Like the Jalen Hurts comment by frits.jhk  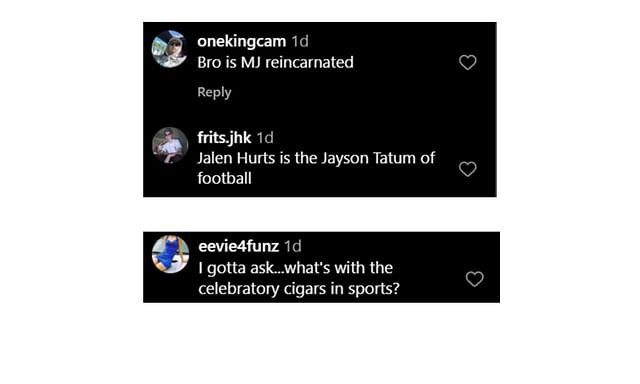pyautogui.click(x=467, y=169)
